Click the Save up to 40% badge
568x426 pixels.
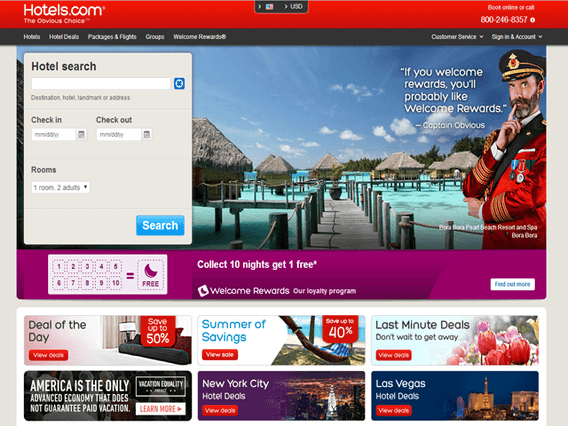[340, 329]
